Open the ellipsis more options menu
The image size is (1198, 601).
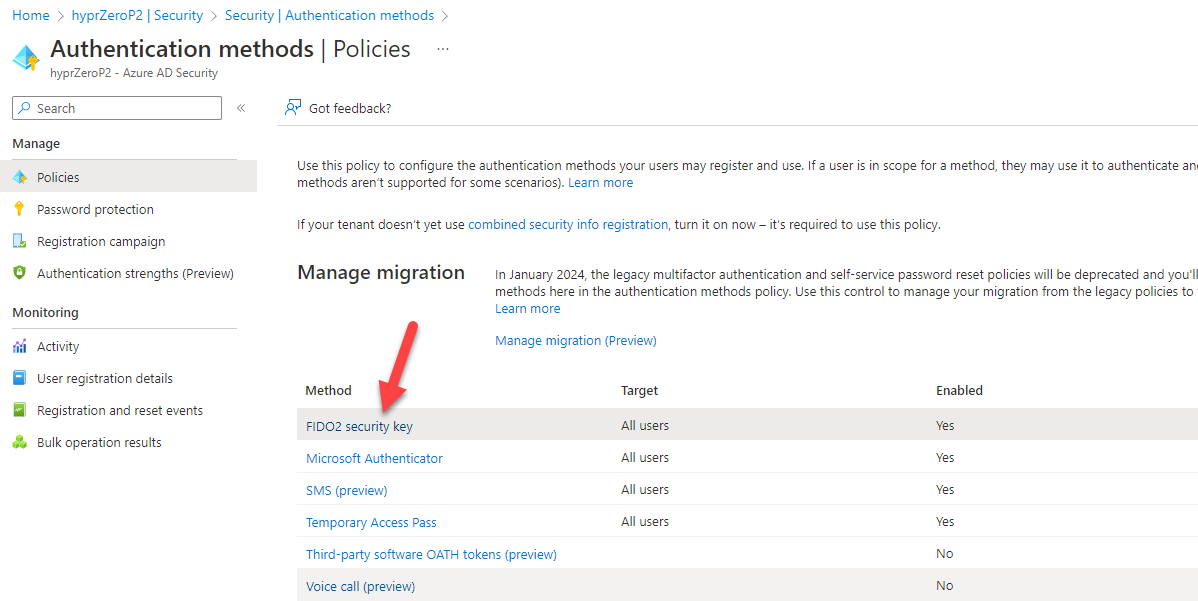tap(443, 49)
